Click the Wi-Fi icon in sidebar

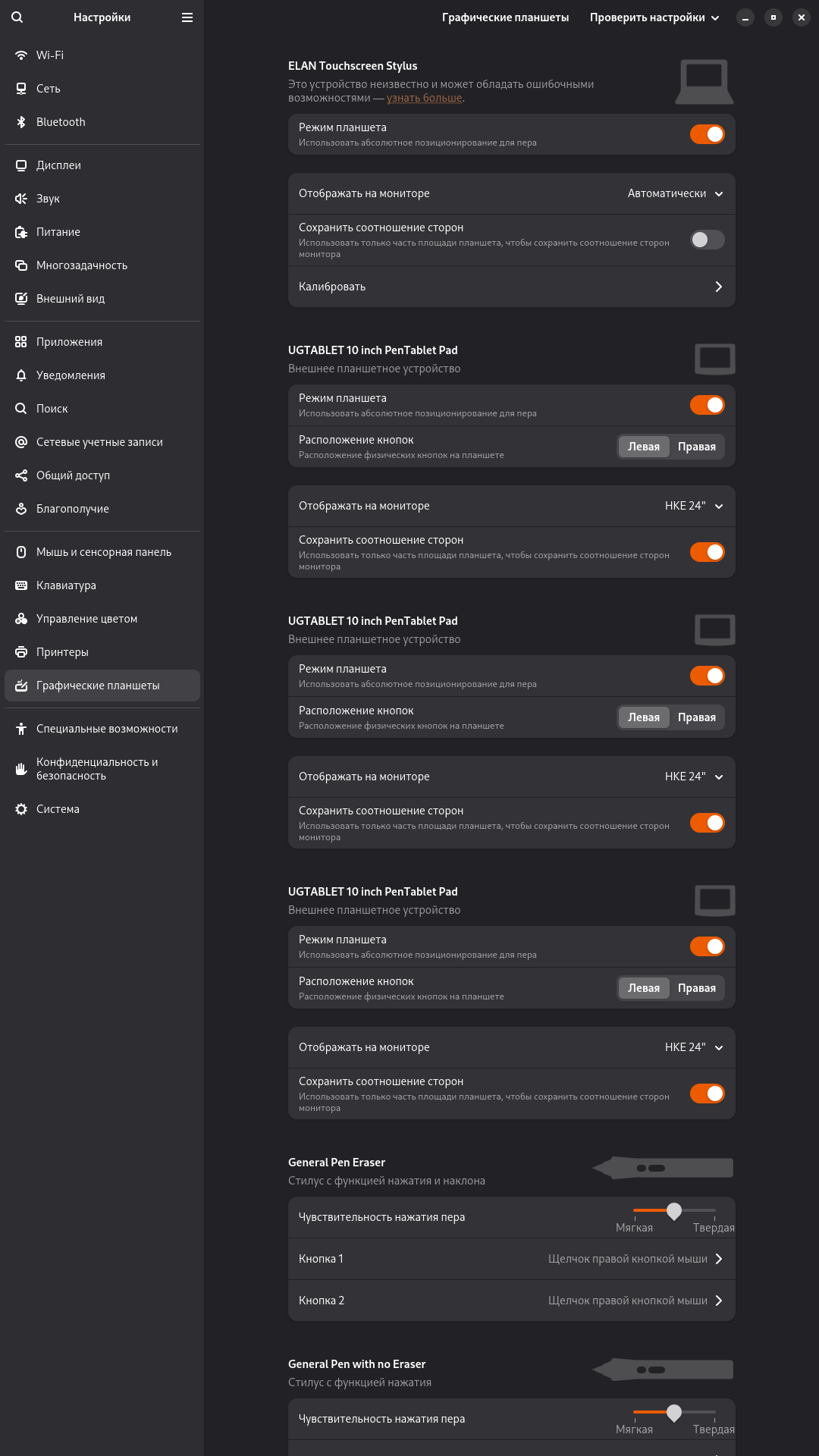click(x=21, y=55)
